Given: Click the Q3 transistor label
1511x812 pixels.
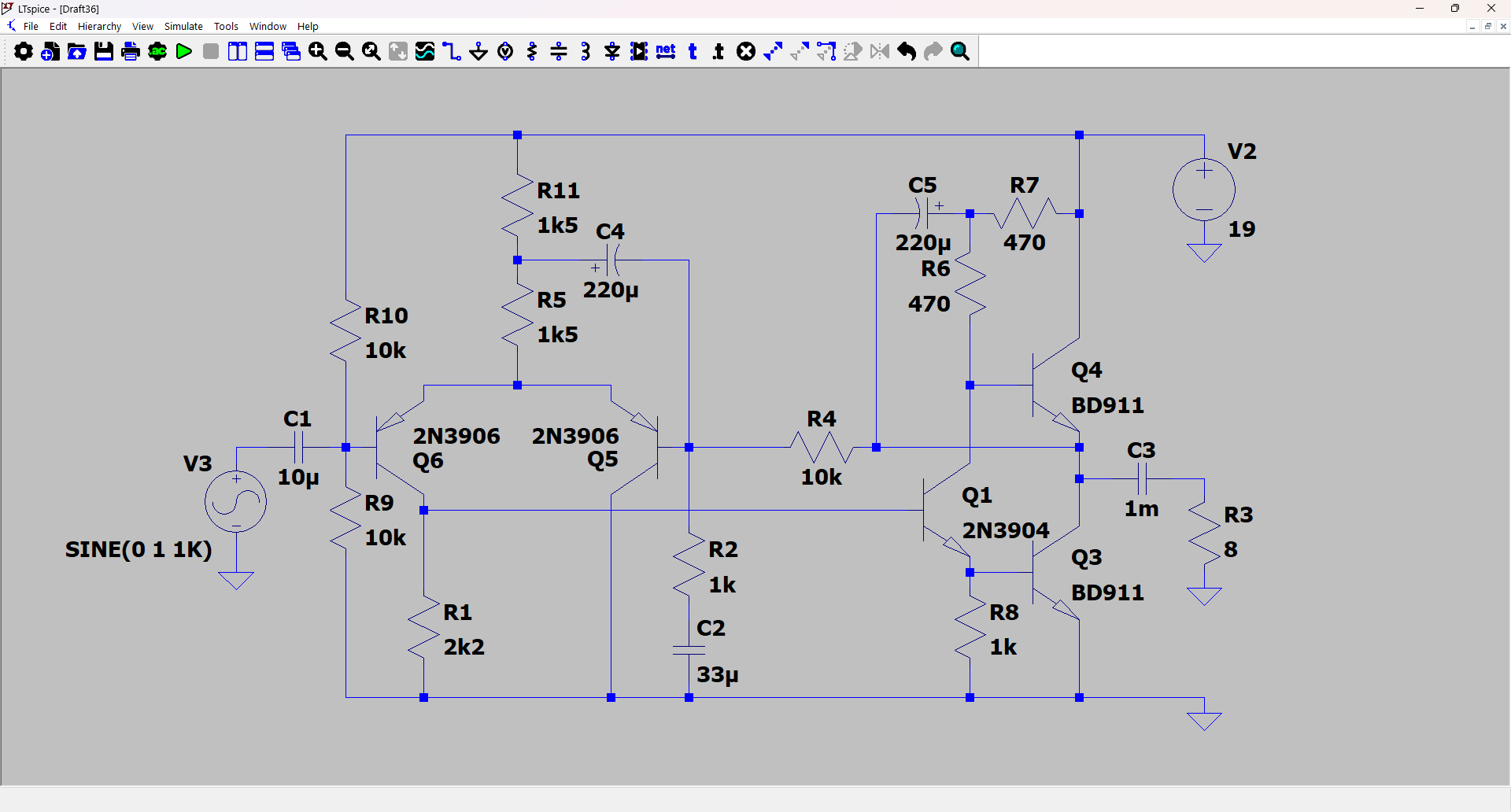Looking at the screenshot, I should [1086, 558].
